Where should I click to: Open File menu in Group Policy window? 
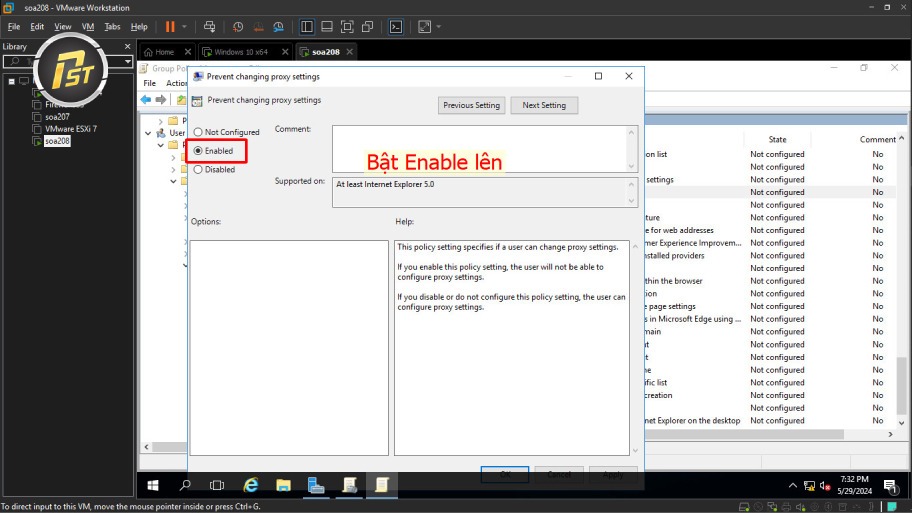pyautogui.click(x=149, y=83)
